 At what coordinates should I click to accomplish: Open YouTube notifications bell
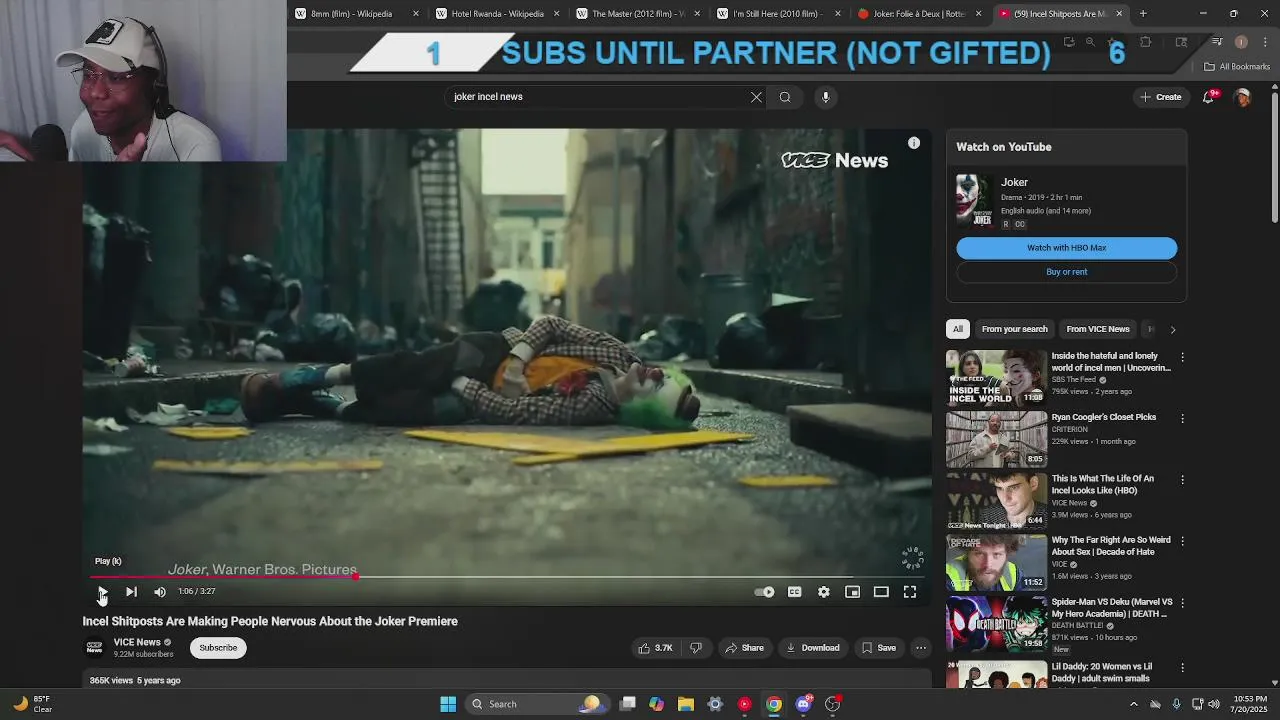pos(1209,97)
